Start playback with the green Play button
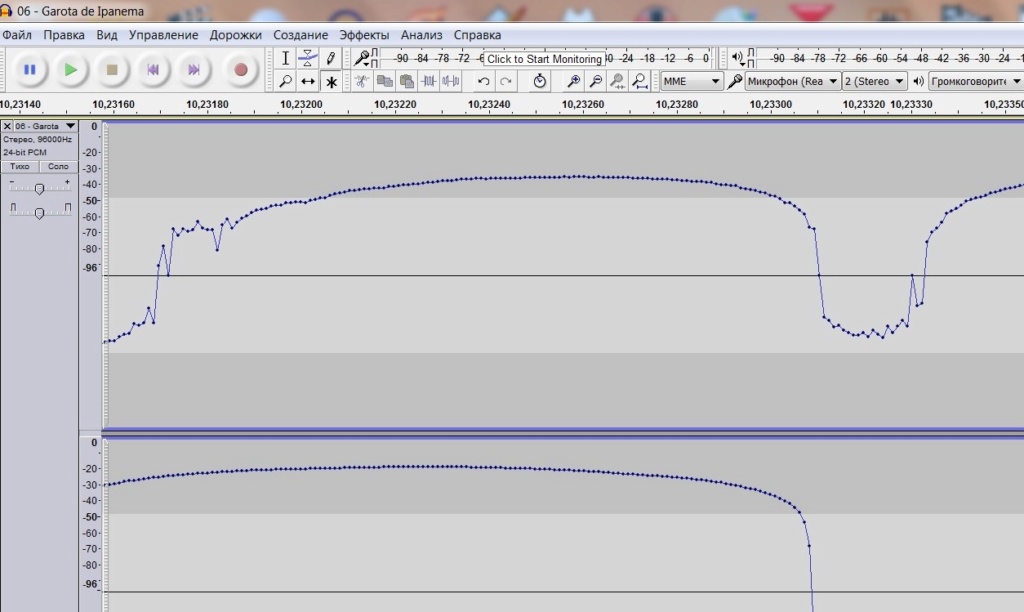The width and height of the screenshot is (1024, 612). coord(71,70)
